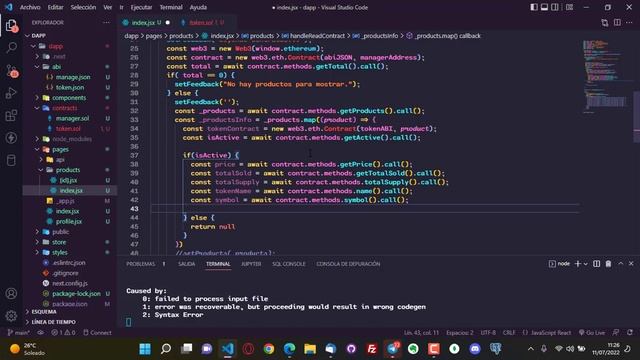This screenshot has width=640, height=360.
Task: Click the code minimap
Action: [605, 76]
